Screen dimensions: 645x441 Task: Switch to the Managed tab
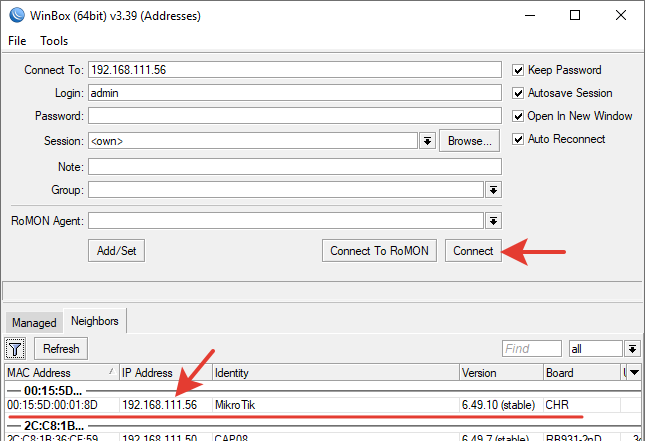point(34,323)
